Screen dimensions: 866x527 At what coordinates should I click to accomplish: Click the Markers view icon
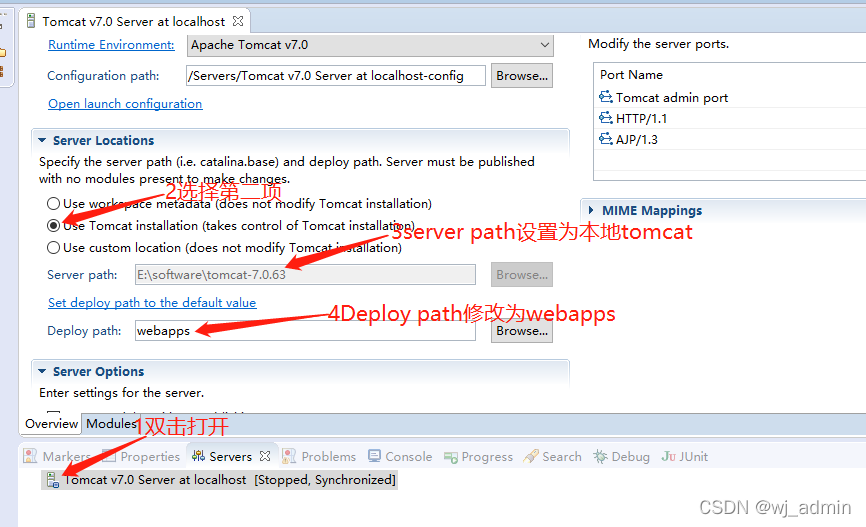pyautogui.click(x=30, y=456)
